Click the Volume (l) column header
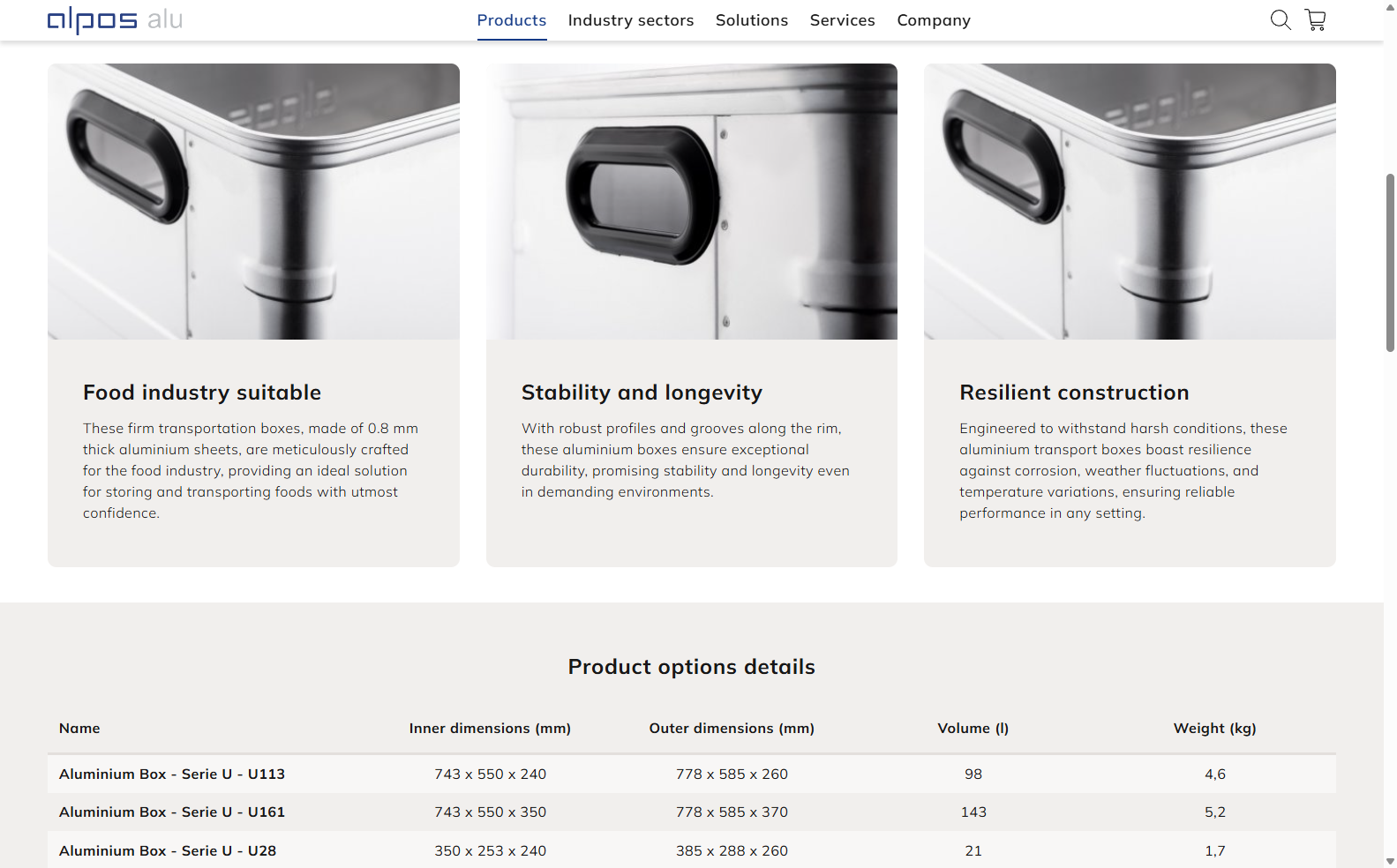The height and width of the screenshot is (868, 1397). click(973, 728)
